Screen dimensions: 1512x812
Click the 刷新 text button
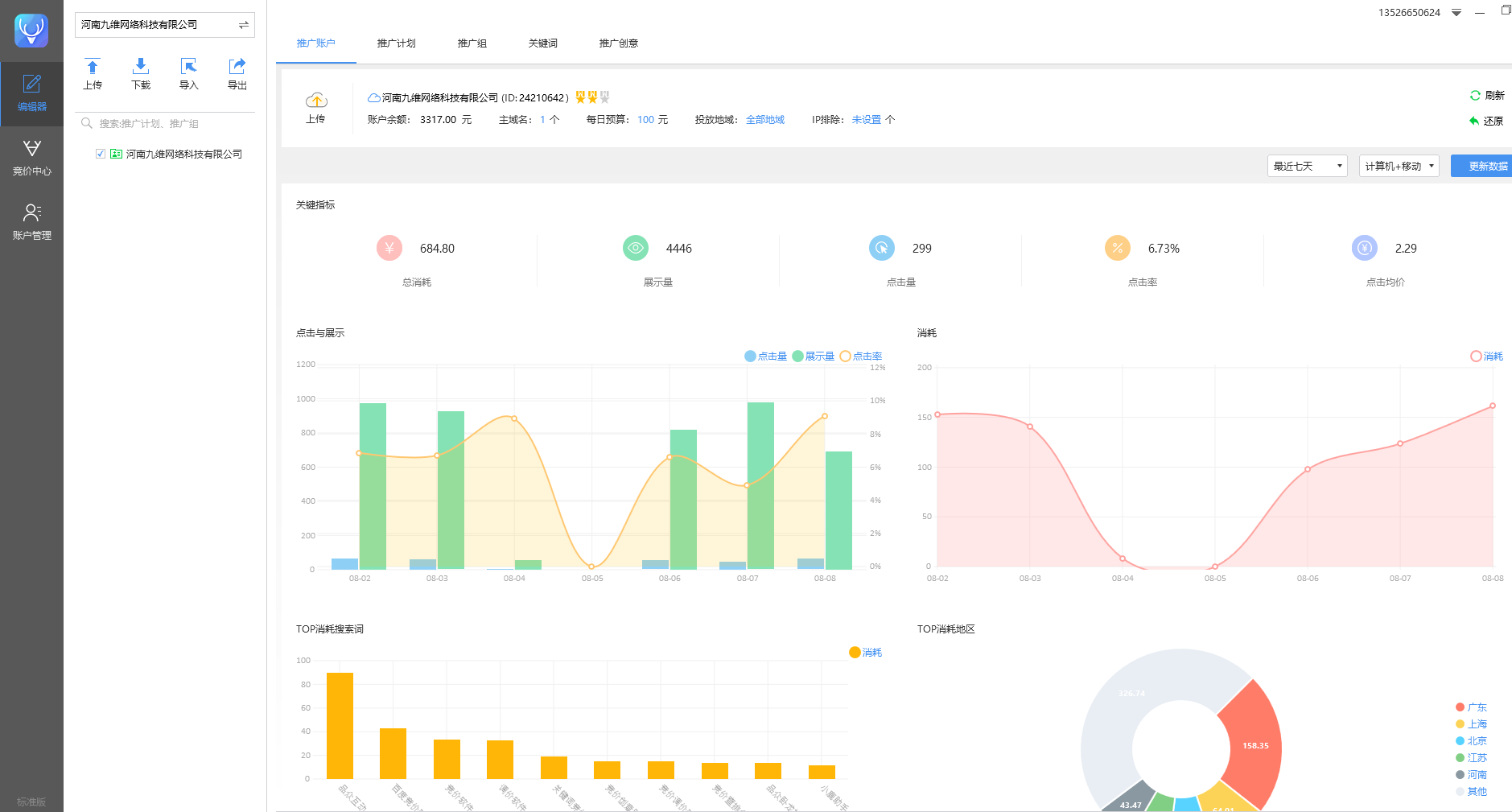click(1494, 96)
